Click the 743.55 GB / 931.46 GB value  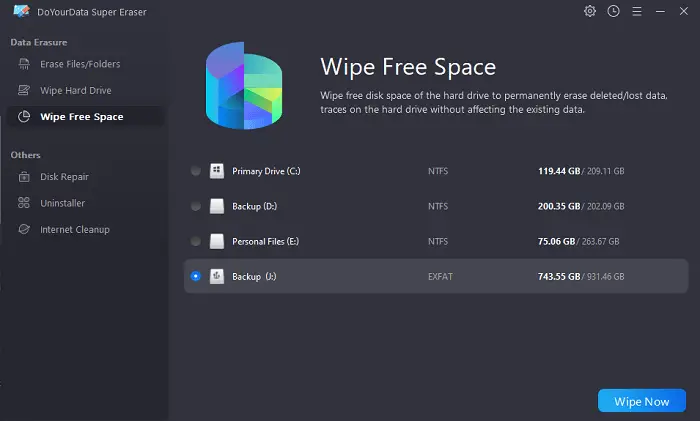(581, 276)
